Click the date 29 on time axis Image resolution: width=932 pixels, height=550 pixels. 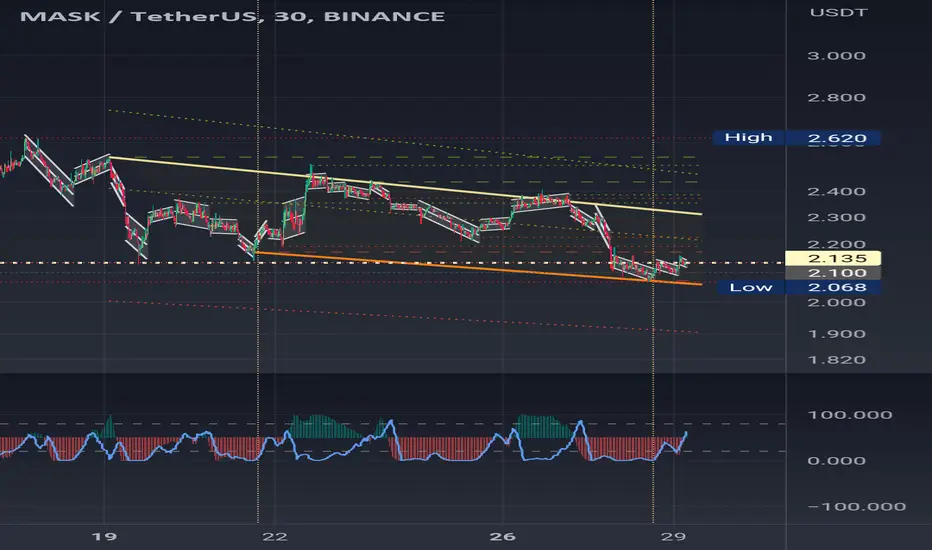tap(673, 537)
